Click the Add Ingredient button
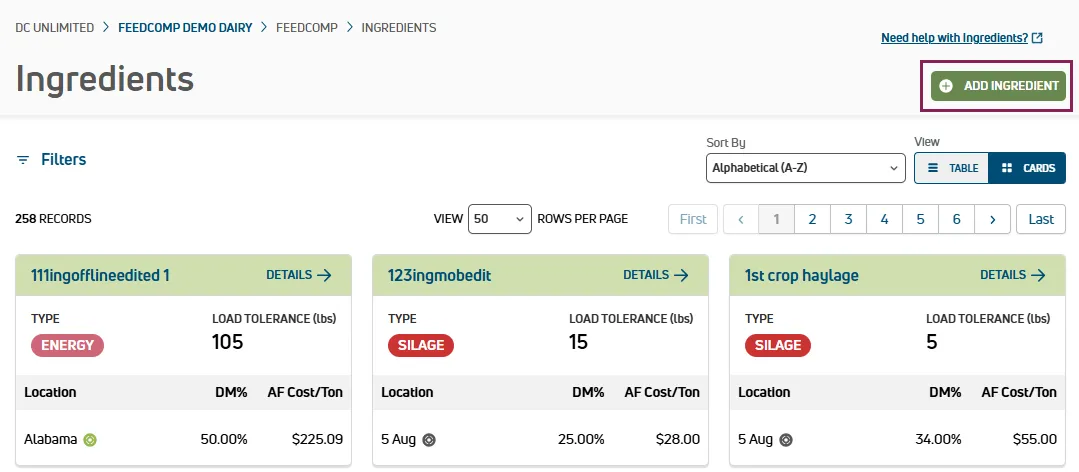 point(998,86)
